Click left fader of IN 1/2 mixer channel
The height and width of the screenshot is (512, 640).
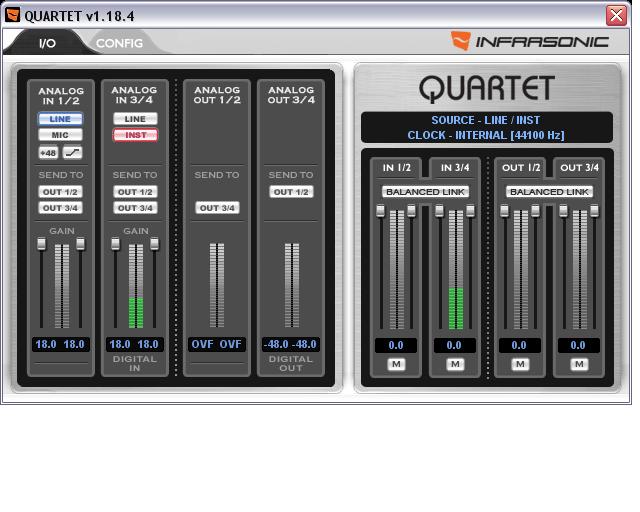coord(380,211)
